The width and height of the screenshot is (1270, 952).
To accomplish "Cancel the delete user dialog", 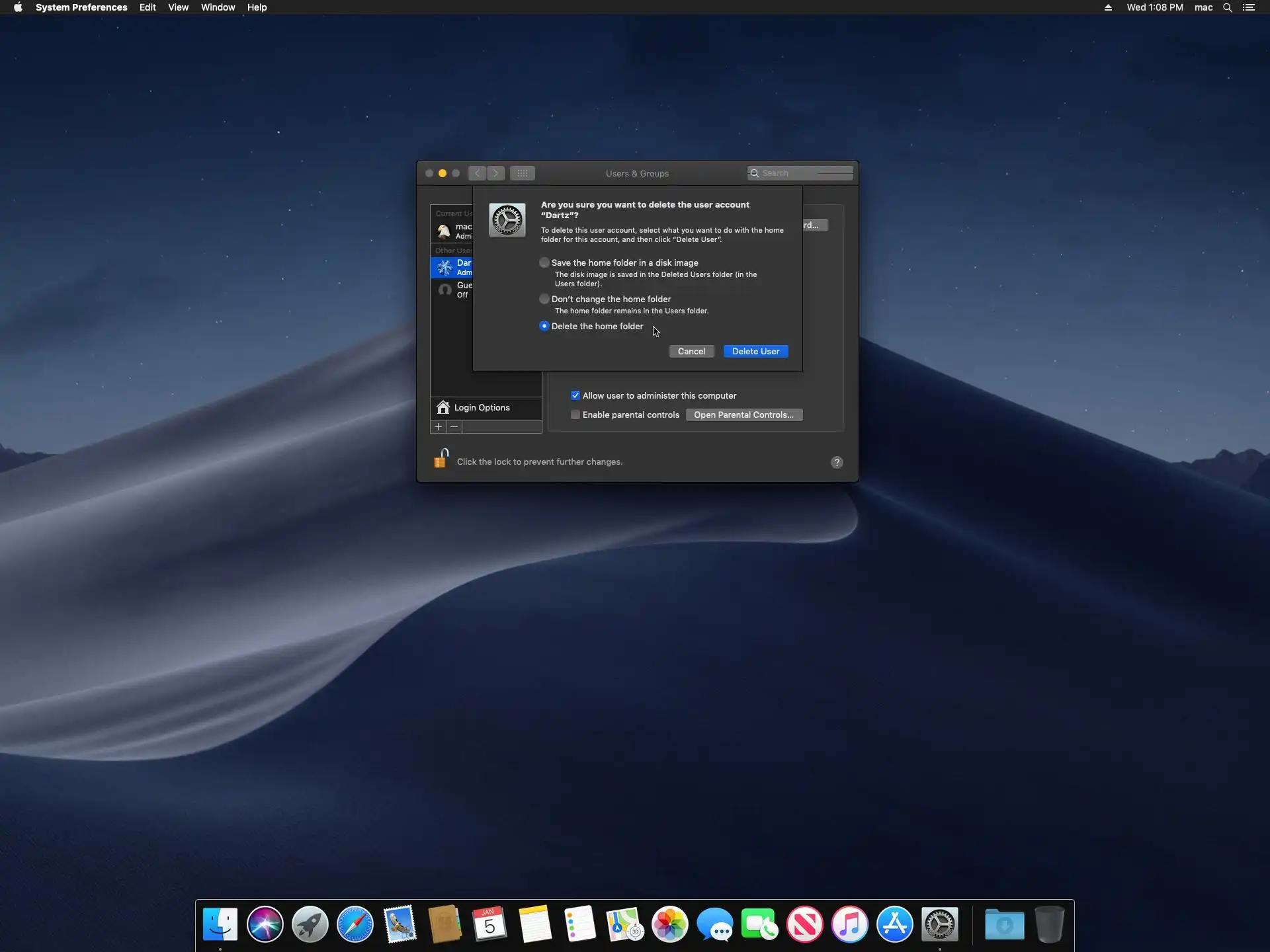I will pyautogui.click(x=691, y=351).
